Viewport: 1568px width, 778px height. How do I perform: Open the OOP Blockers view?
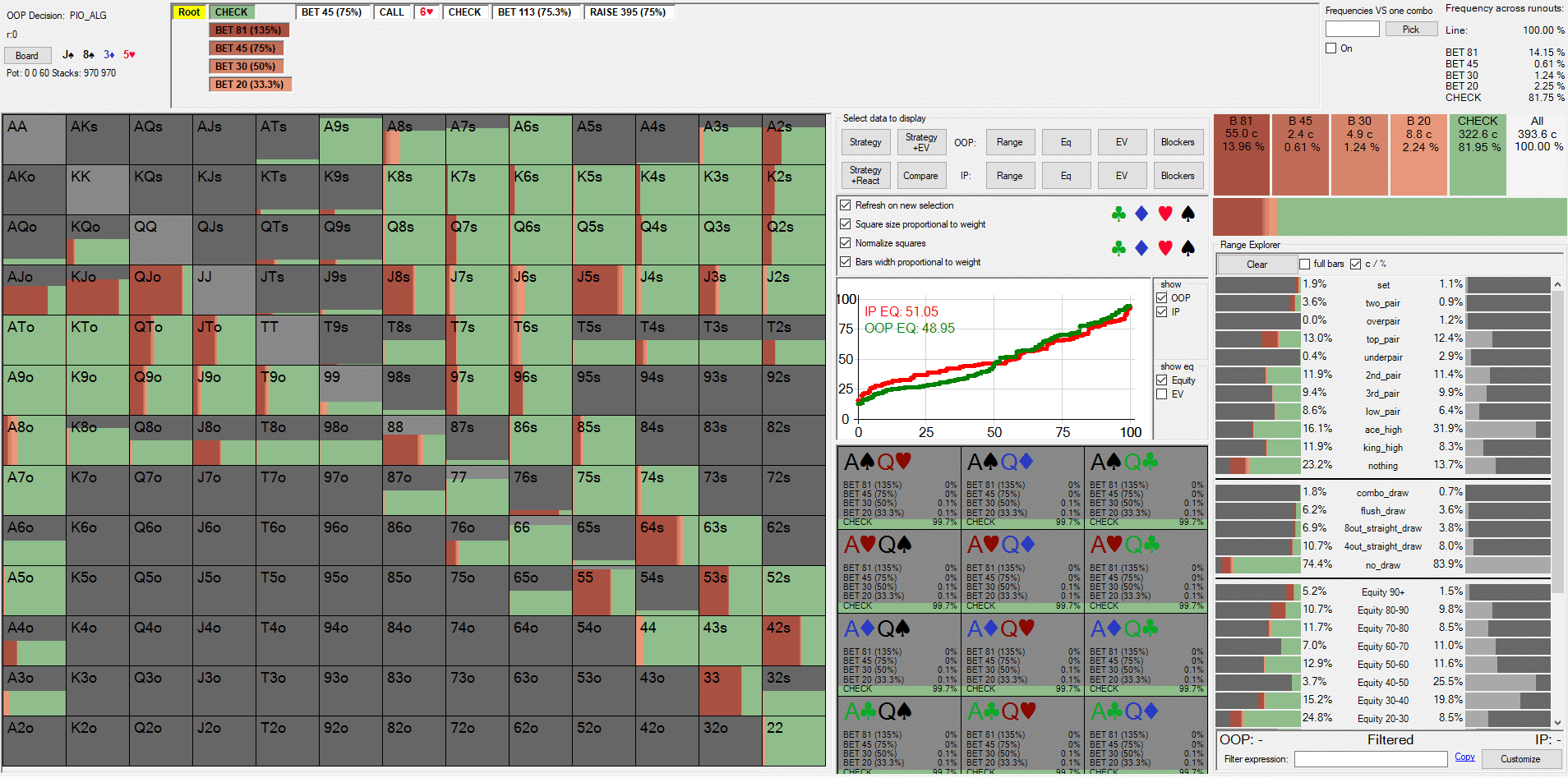point(1178,142)
